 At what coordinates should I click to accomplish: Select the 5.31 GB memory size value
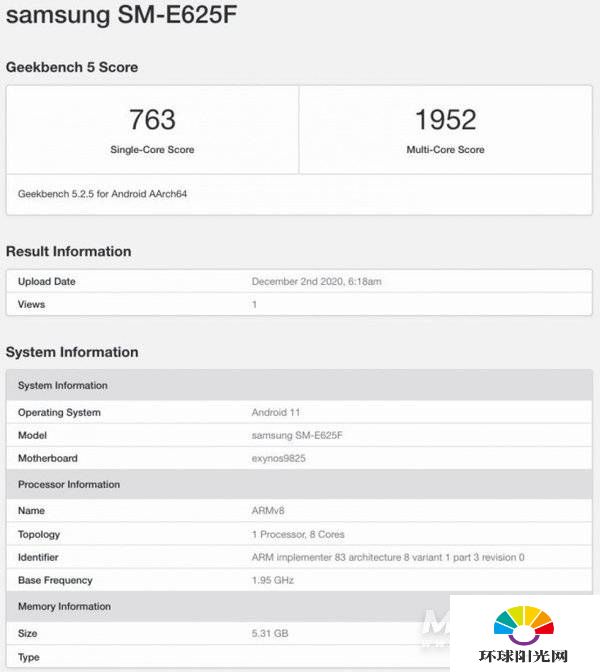pos(270,633)
